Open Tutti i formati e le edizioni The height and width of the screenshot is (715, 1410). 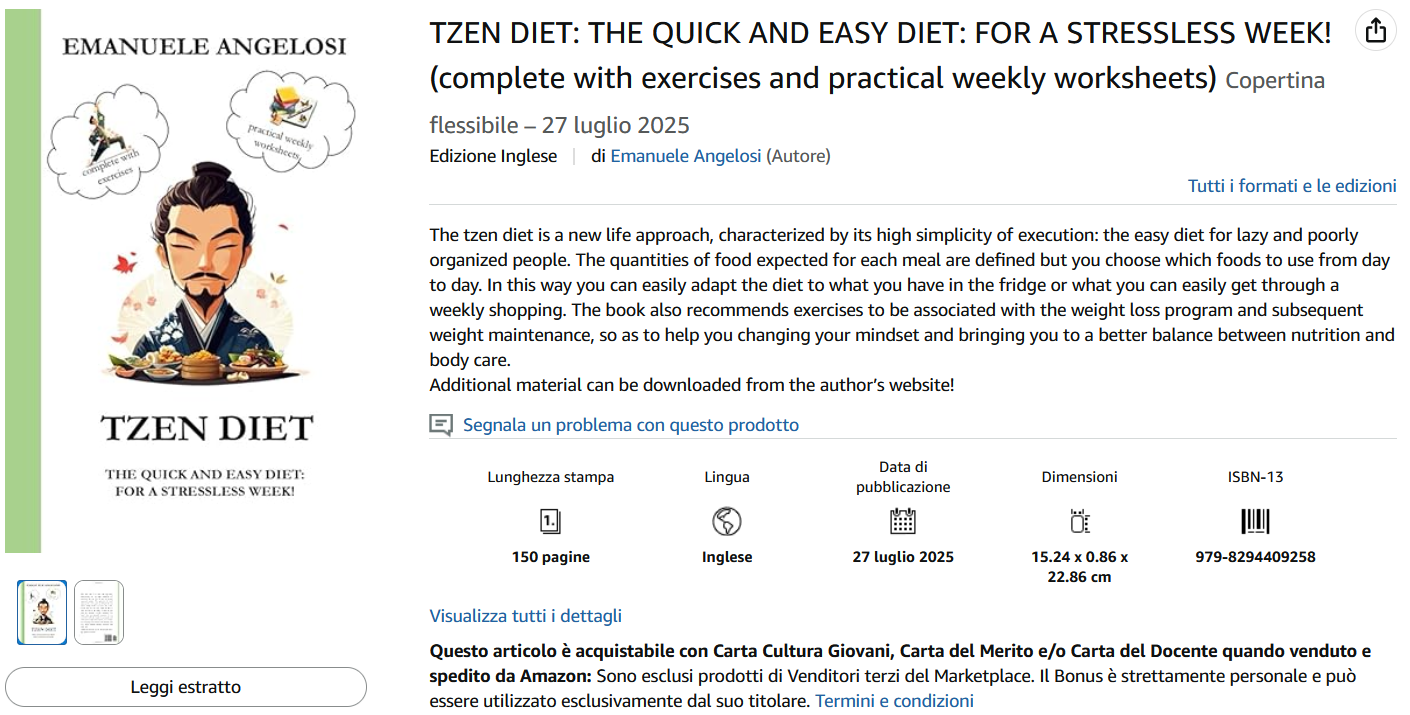(x=1292, y=186)
